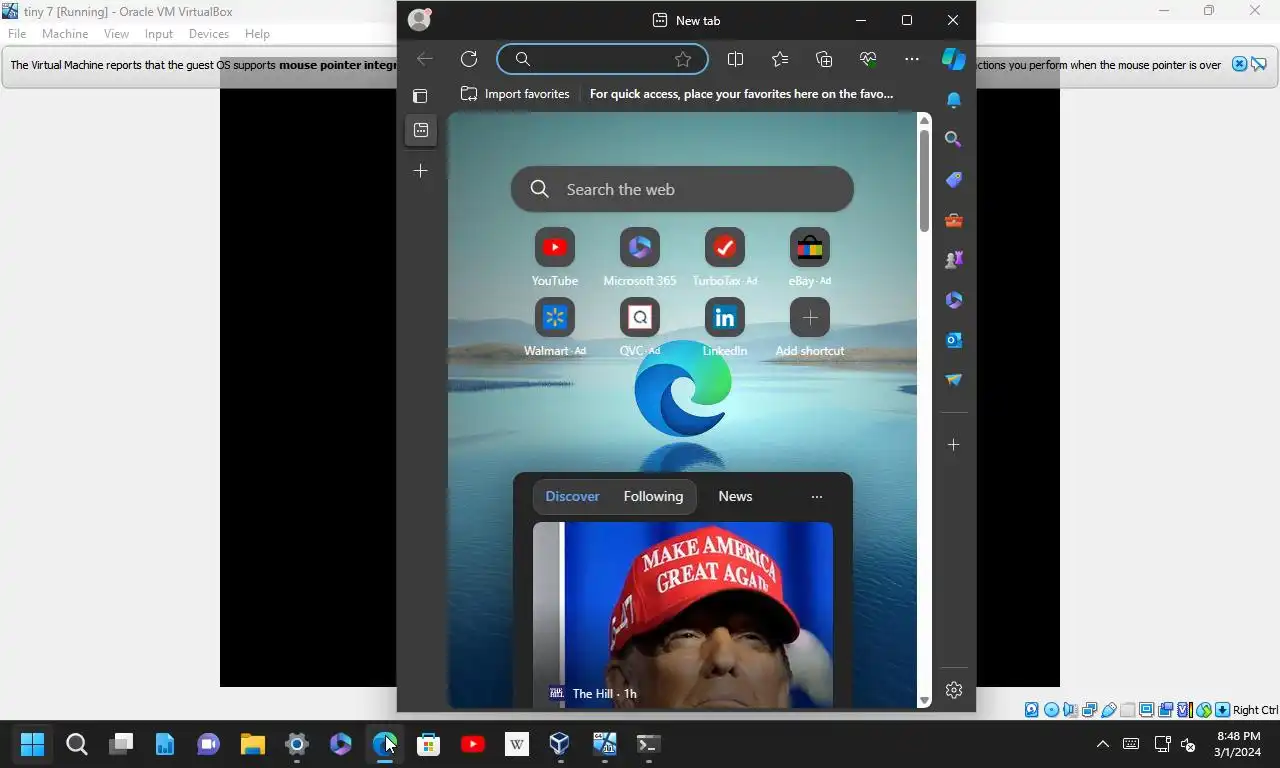Switch to the Discover feed tab
This screenshot has width=1280, height=768.
(572, 496)
